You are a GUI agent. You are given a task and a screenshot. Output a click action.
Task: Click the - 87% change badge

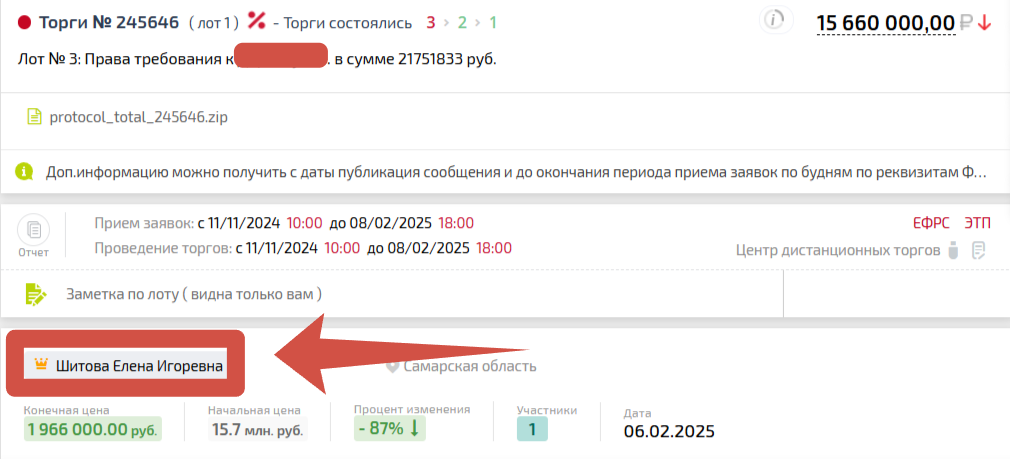(x=390, y=429)
